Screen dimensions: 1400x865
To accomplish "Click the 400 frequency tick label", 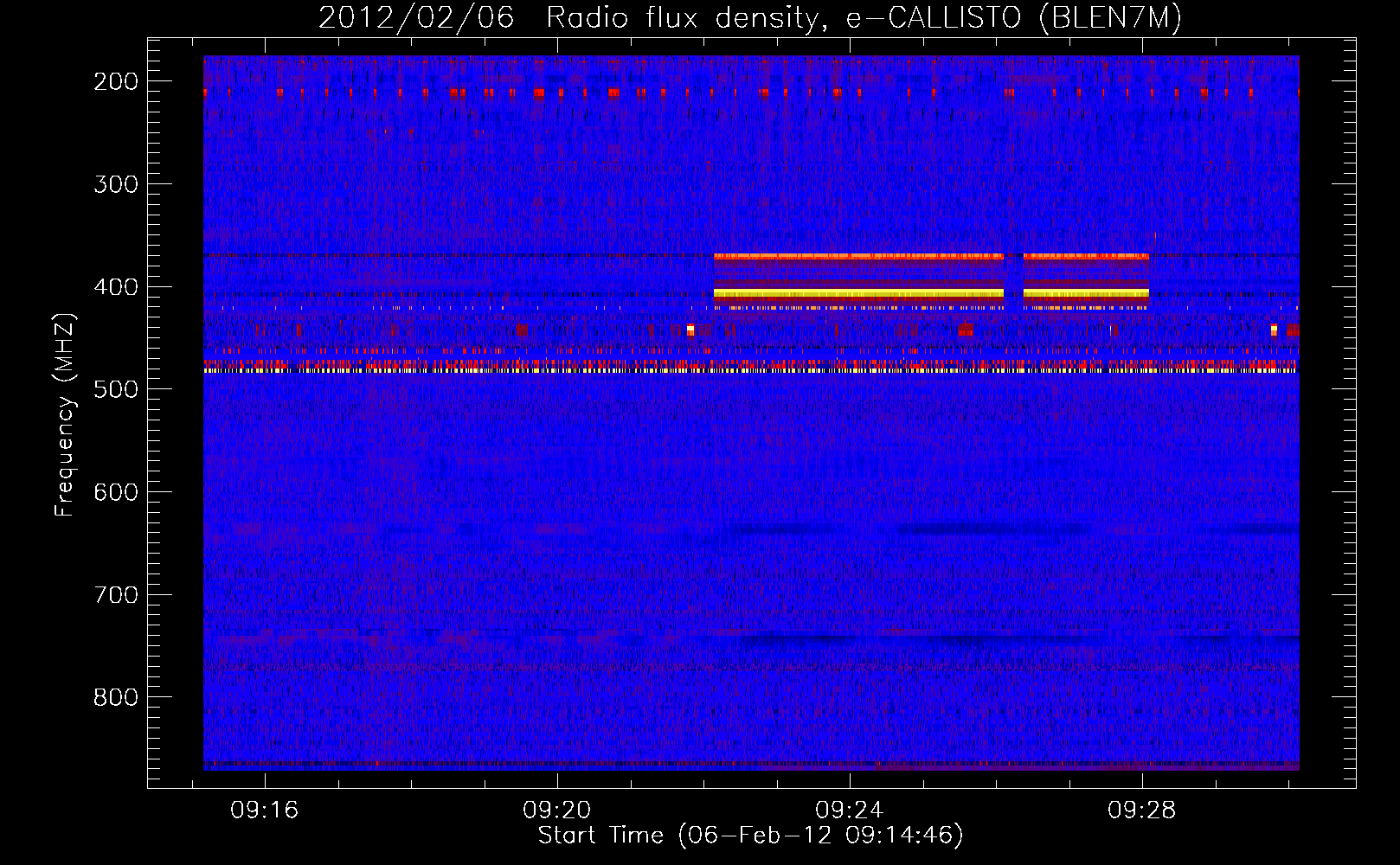I will tap(116, 287).
